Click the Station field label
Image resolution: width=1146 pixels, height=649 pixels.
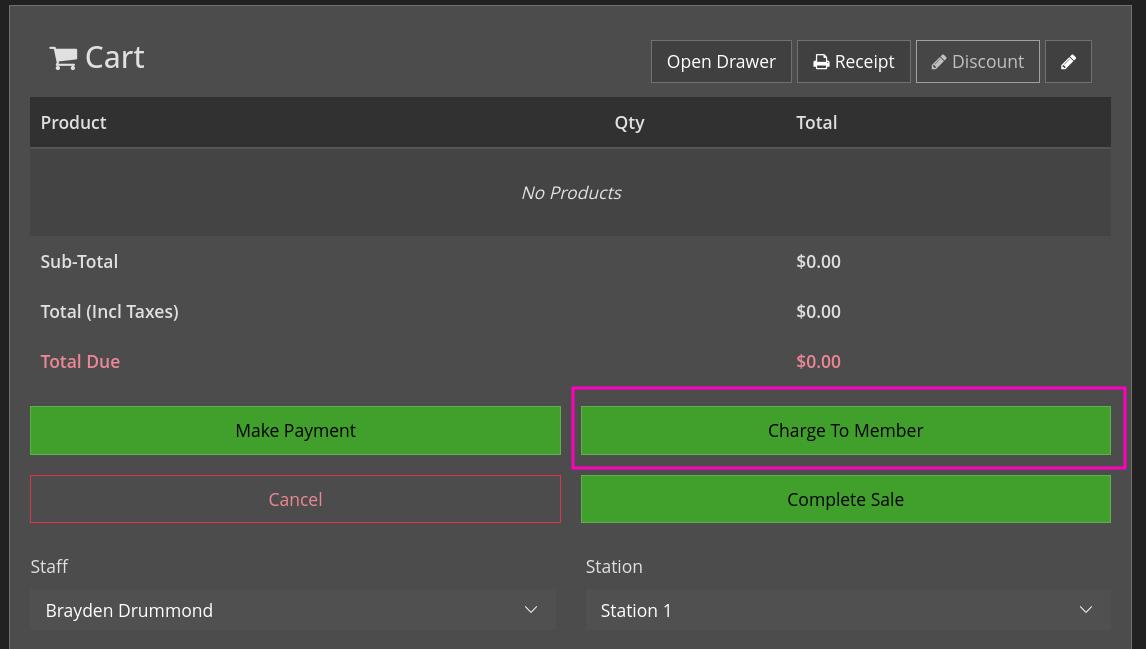tap(613, 567)
